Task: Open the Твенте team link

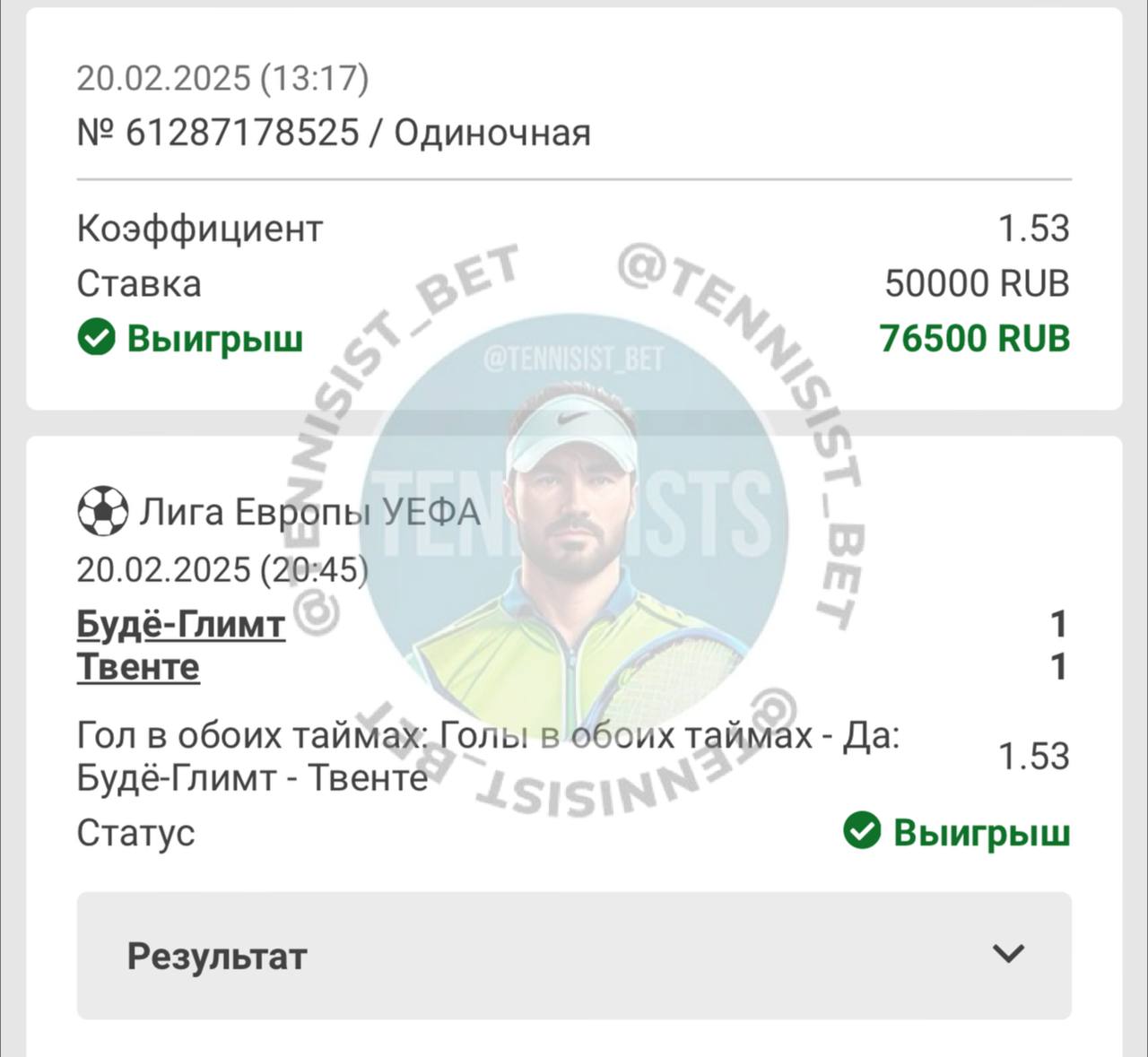Action: [138, 666]
